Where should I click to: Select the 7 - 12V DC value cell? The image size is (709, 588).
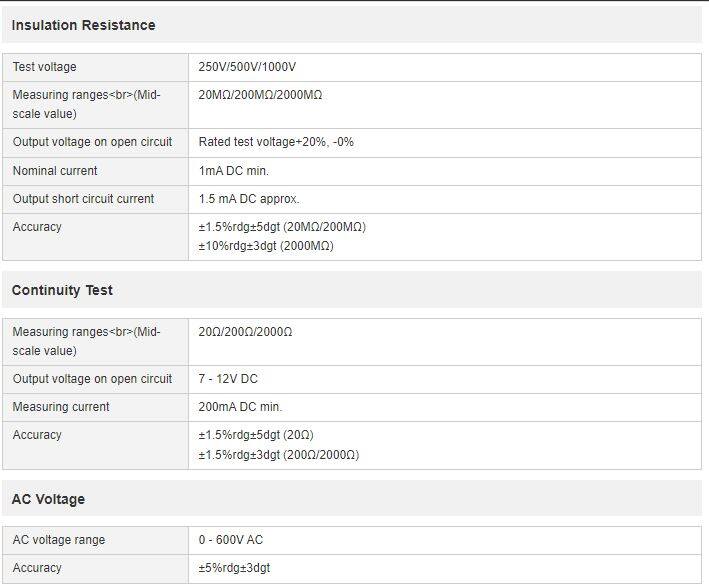point(228,379)
